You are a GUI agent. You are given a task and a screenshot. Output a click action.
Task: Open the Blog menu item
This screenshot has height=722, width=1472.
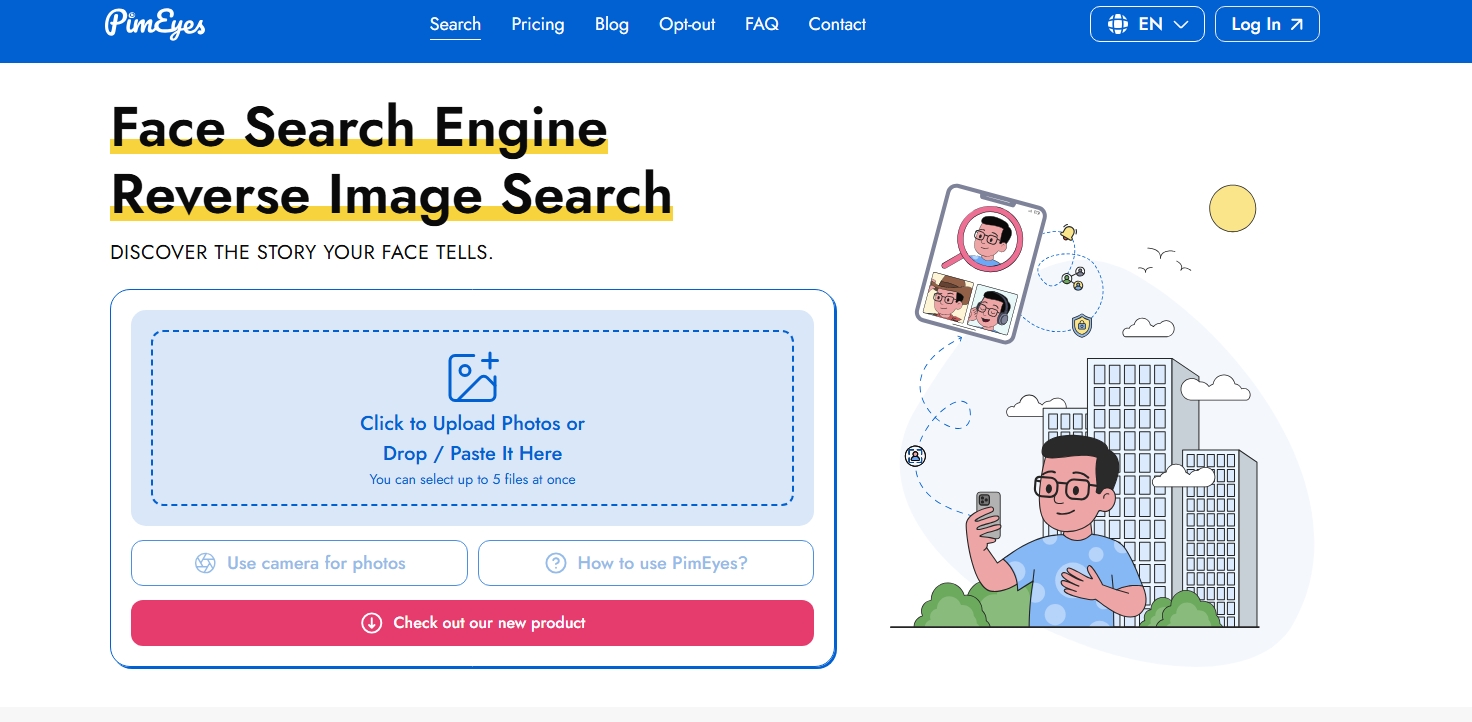pyautogui.click(x=612, y=24)
